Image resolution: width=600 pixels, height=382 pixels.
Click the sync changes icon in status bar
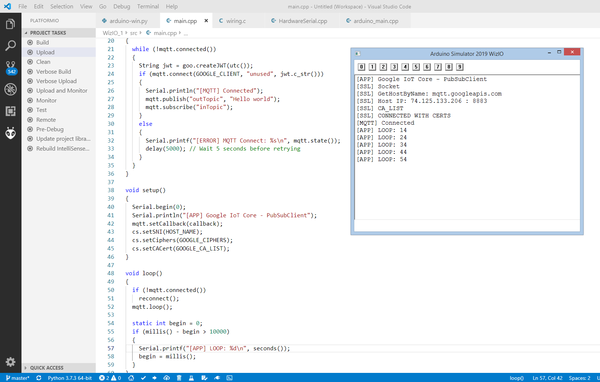pyautogui.click(x=39, y=378)
